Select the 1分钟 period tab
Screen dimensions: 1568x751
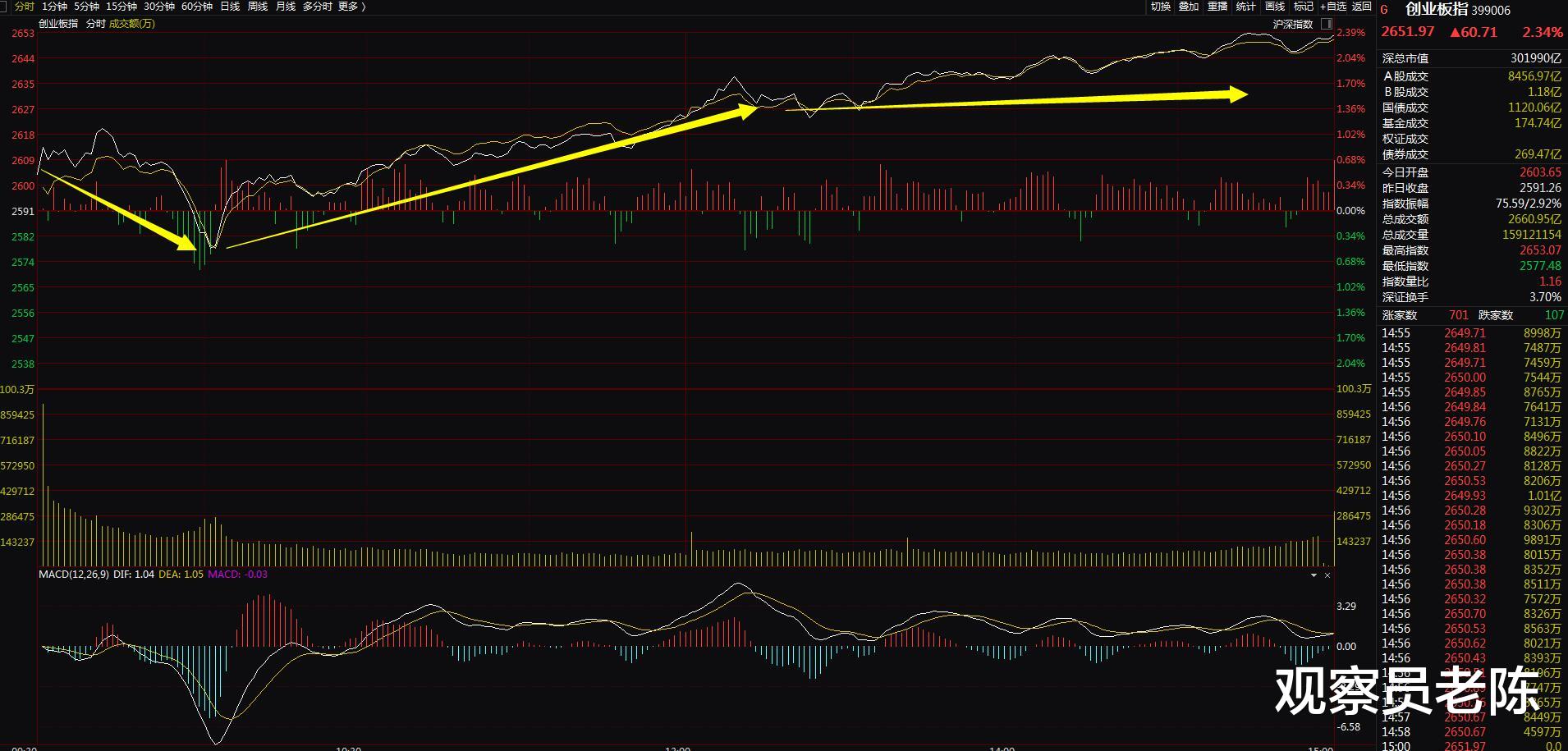pyautogui.click(x=54, y=7)
